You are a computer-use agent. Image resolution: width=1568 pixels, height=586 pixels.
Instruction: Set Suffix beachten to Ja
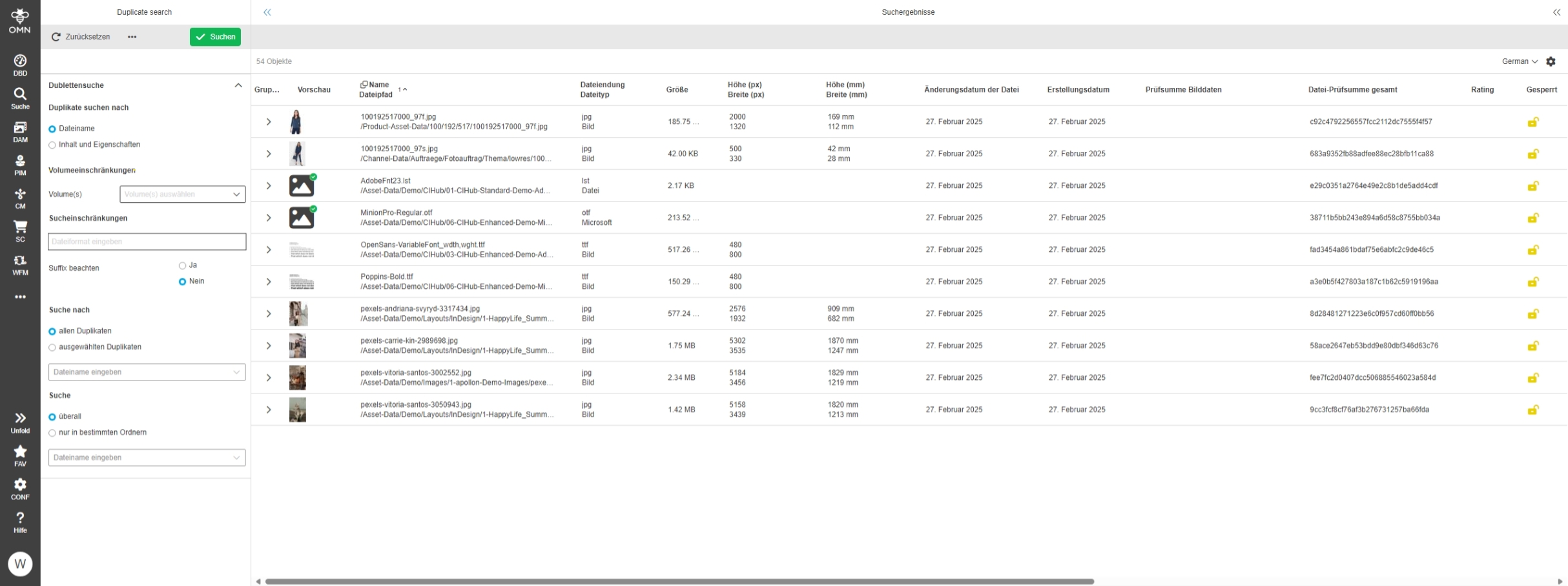coord(182,266)
